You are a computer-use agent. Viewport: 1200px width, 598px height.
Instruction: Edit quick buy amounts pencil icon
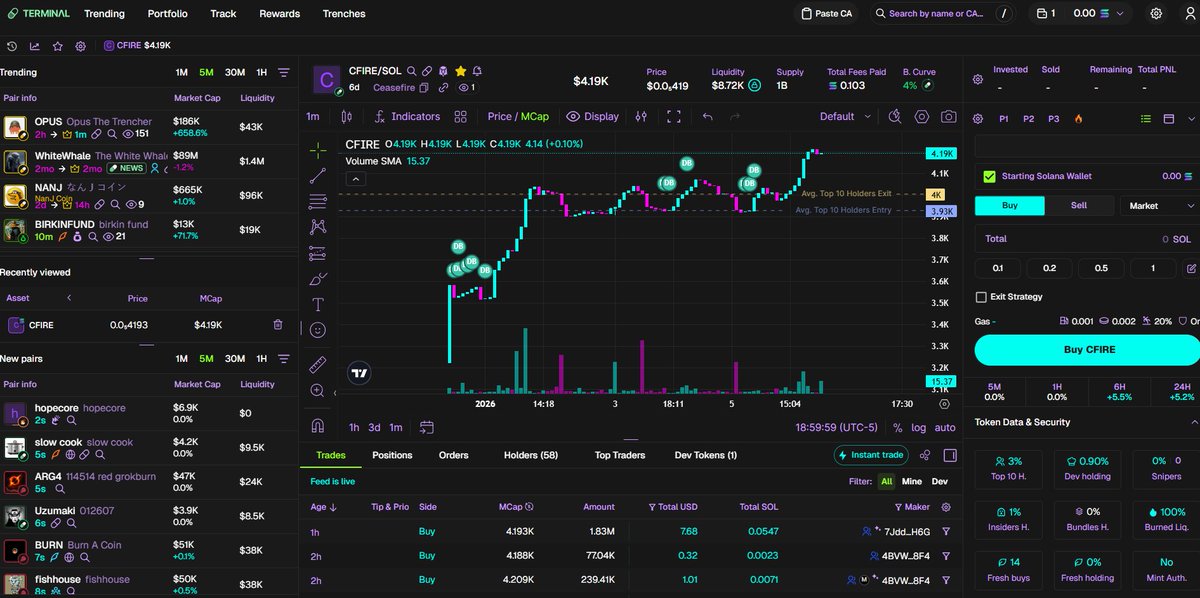[1191, 268]
